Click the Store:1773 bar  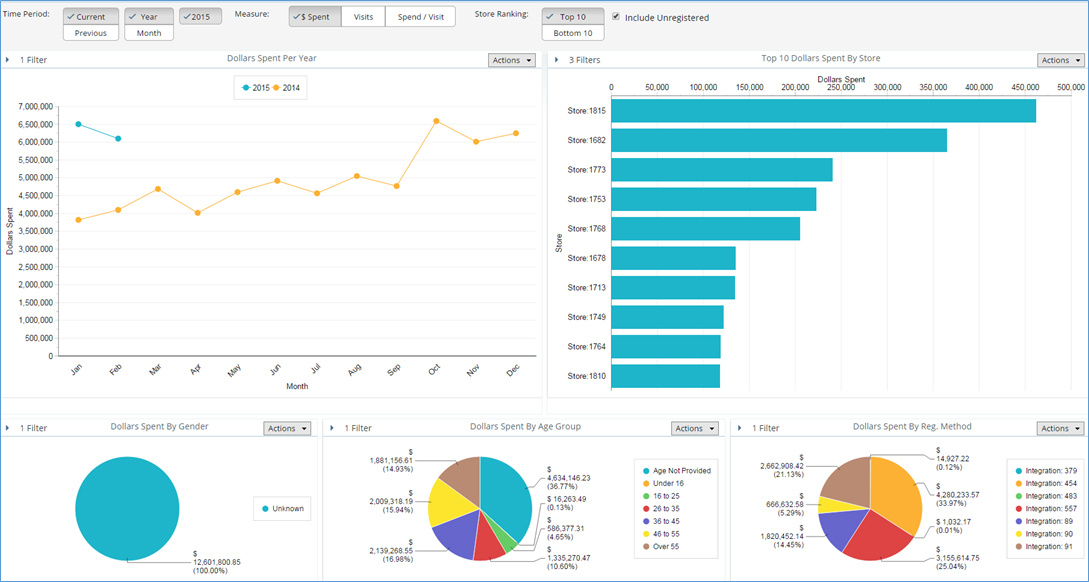722,169
